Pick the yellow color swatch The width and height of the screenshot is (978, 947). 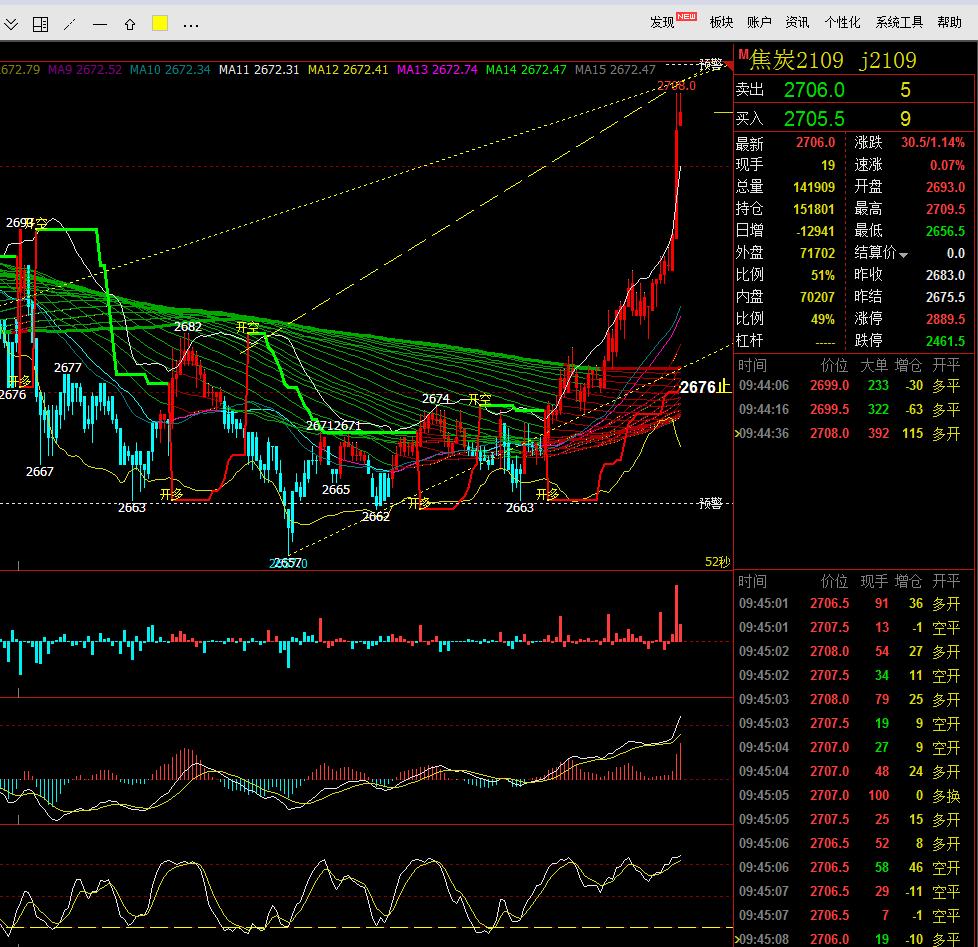160,24
